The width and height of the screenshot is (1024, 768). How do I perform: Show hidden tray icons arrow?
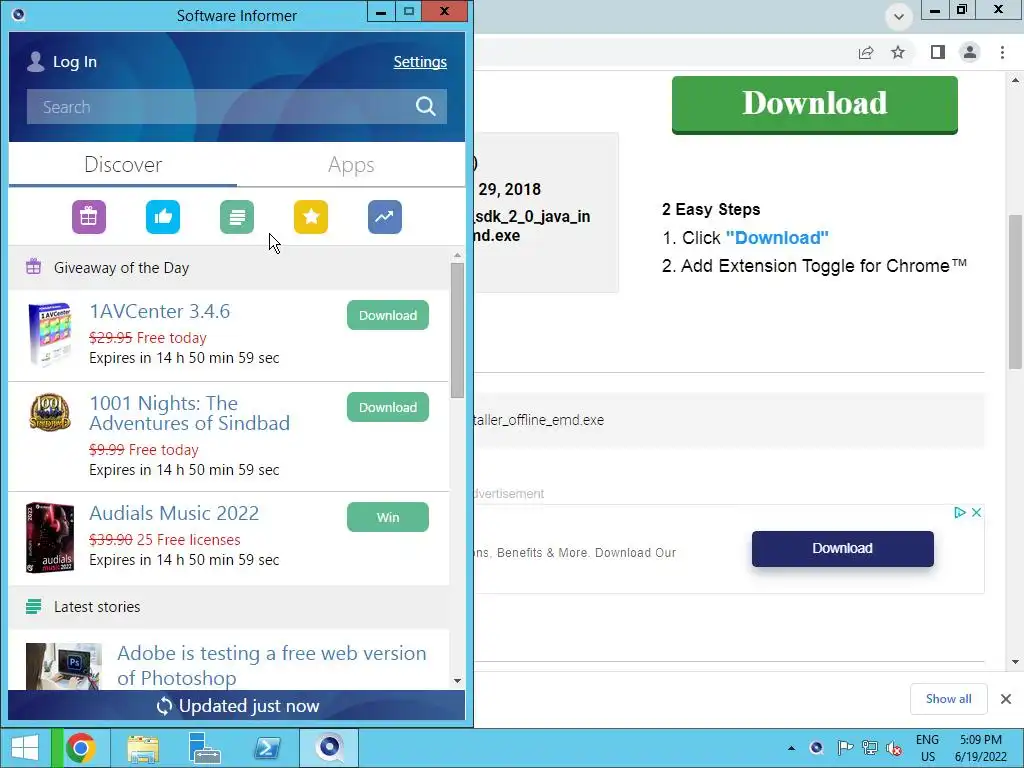pos(792,748)
